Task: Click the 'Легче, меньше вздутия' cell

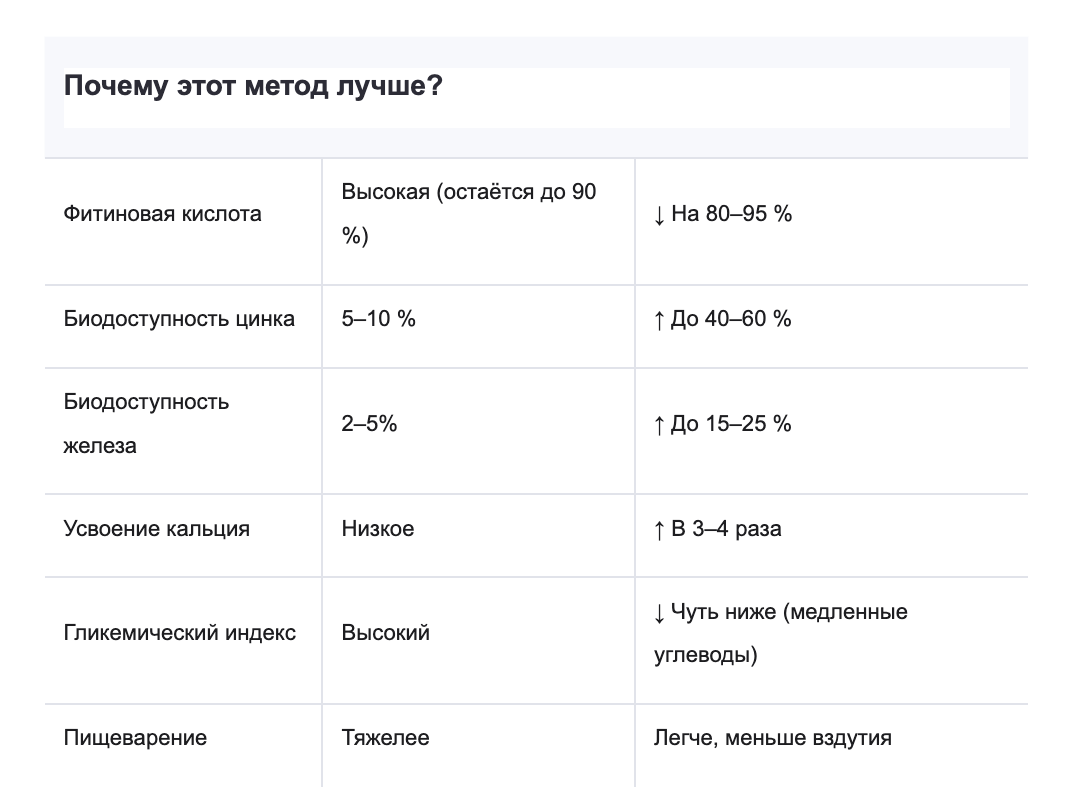Action: [x=772, y=738]
